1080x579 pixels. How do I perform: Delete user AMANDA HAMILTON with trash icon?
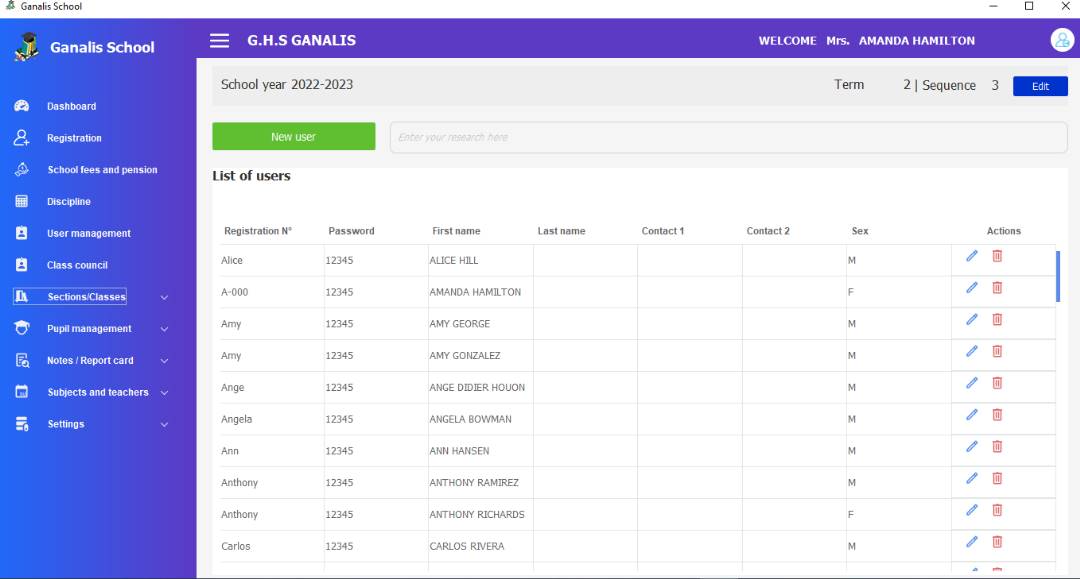click(997, 288)
